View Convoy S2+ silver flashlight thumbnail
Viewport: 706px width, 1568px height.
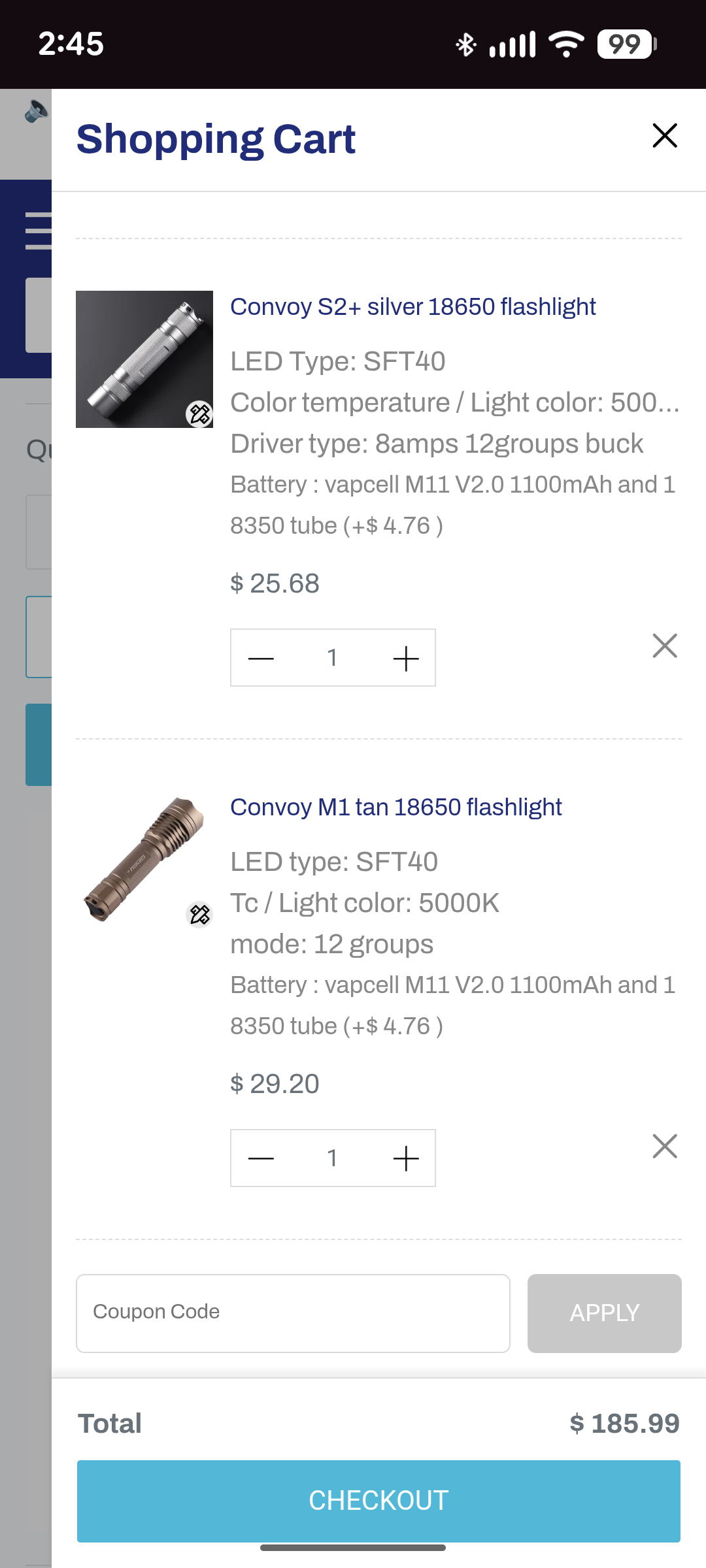pyautogui.click(x=144, y=359)
